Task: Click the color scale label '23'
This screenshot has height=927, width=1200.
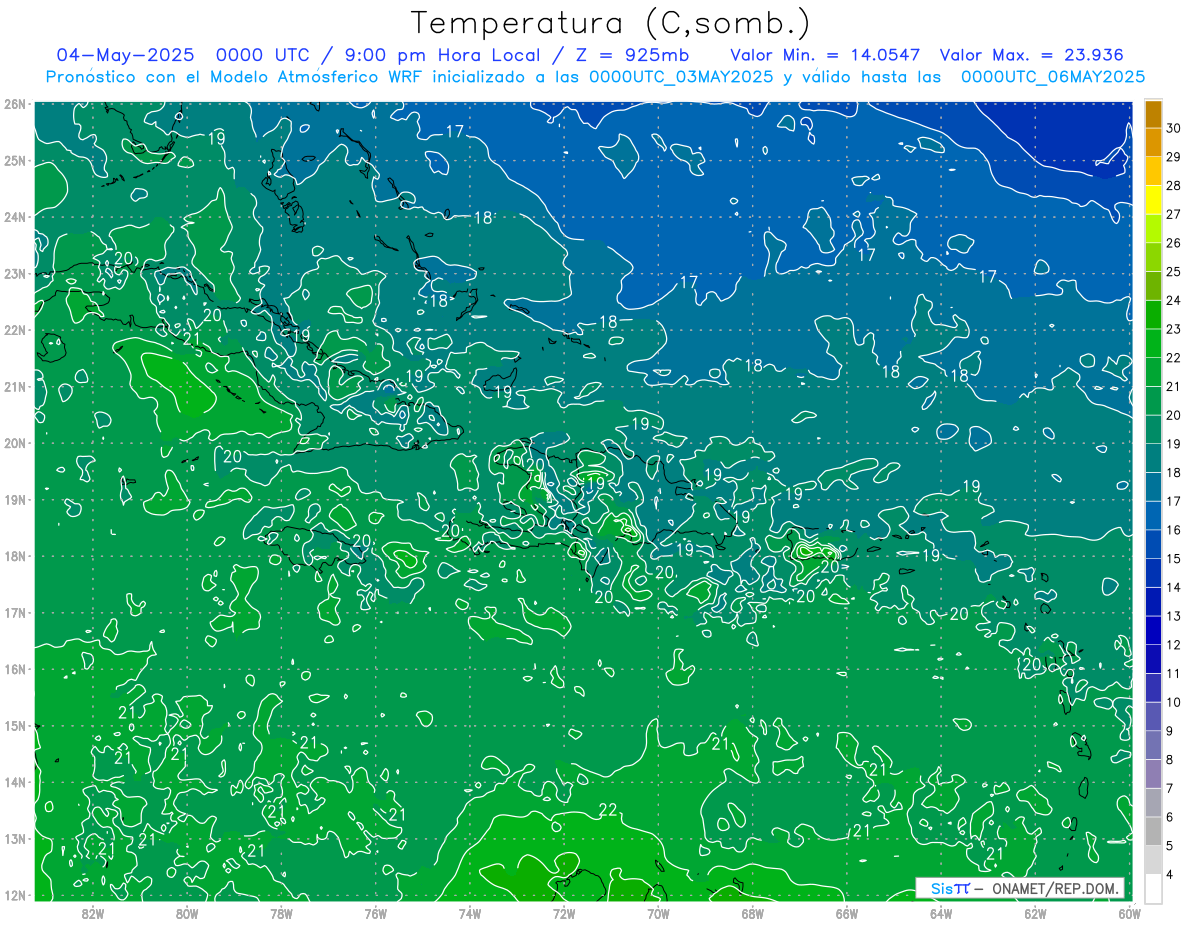Action: pos(1173,329)
